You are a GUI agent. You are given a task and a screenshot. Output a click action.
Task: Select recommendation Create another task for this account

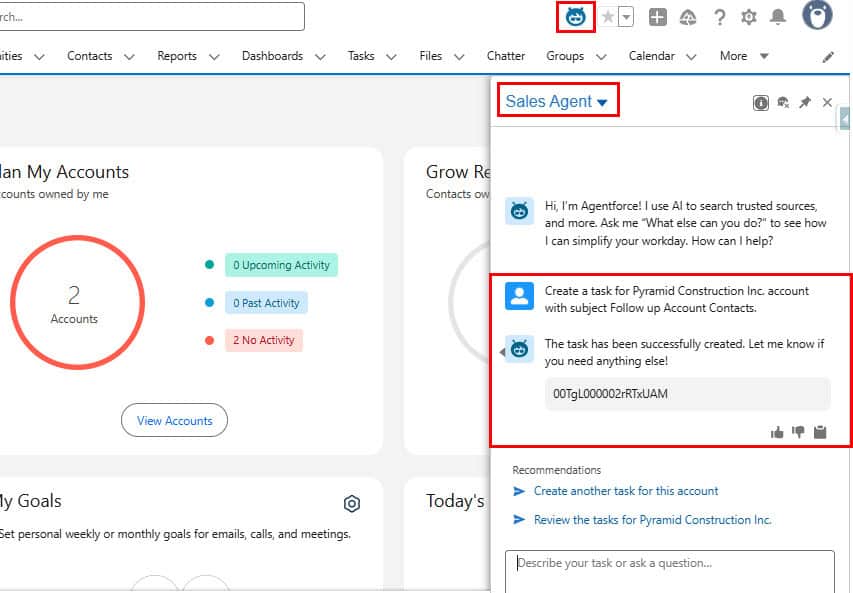[626, 491]
